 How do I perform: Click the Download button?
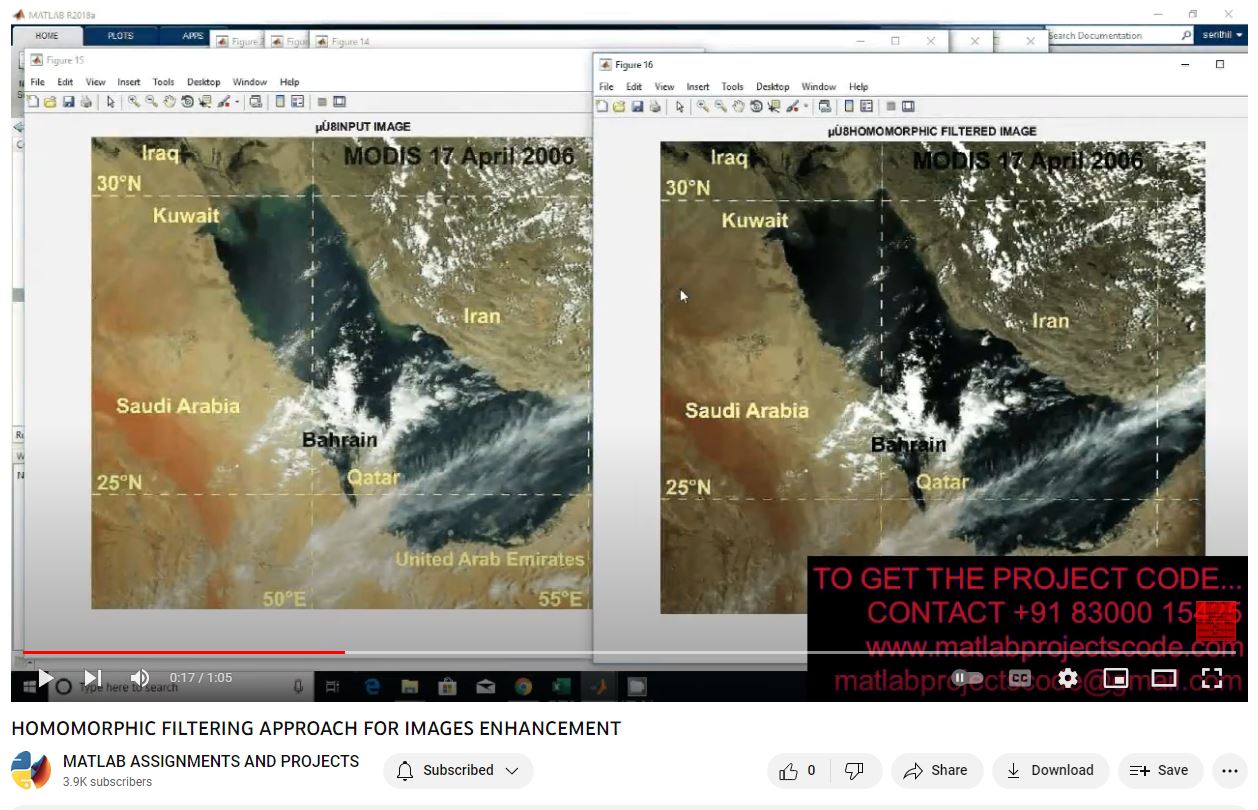[1050, 771]
